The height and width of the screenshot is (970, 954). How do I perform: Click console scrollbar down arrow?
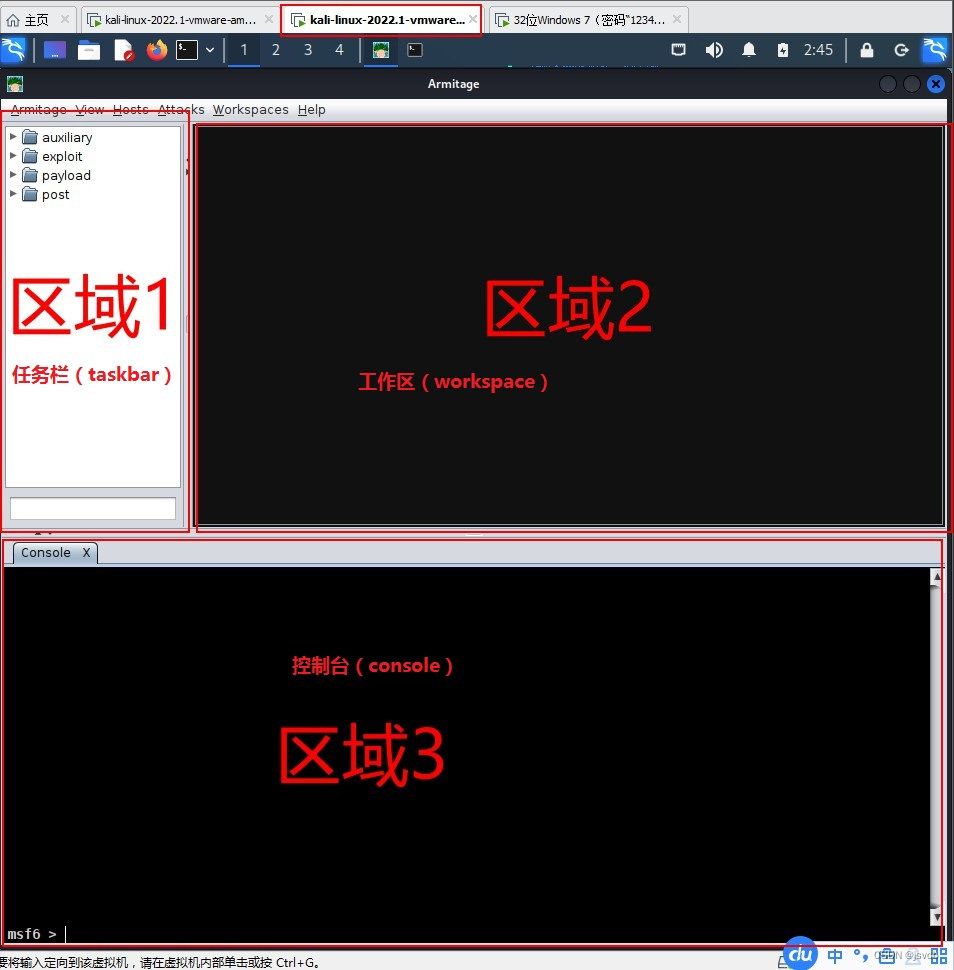coord(937,917)
